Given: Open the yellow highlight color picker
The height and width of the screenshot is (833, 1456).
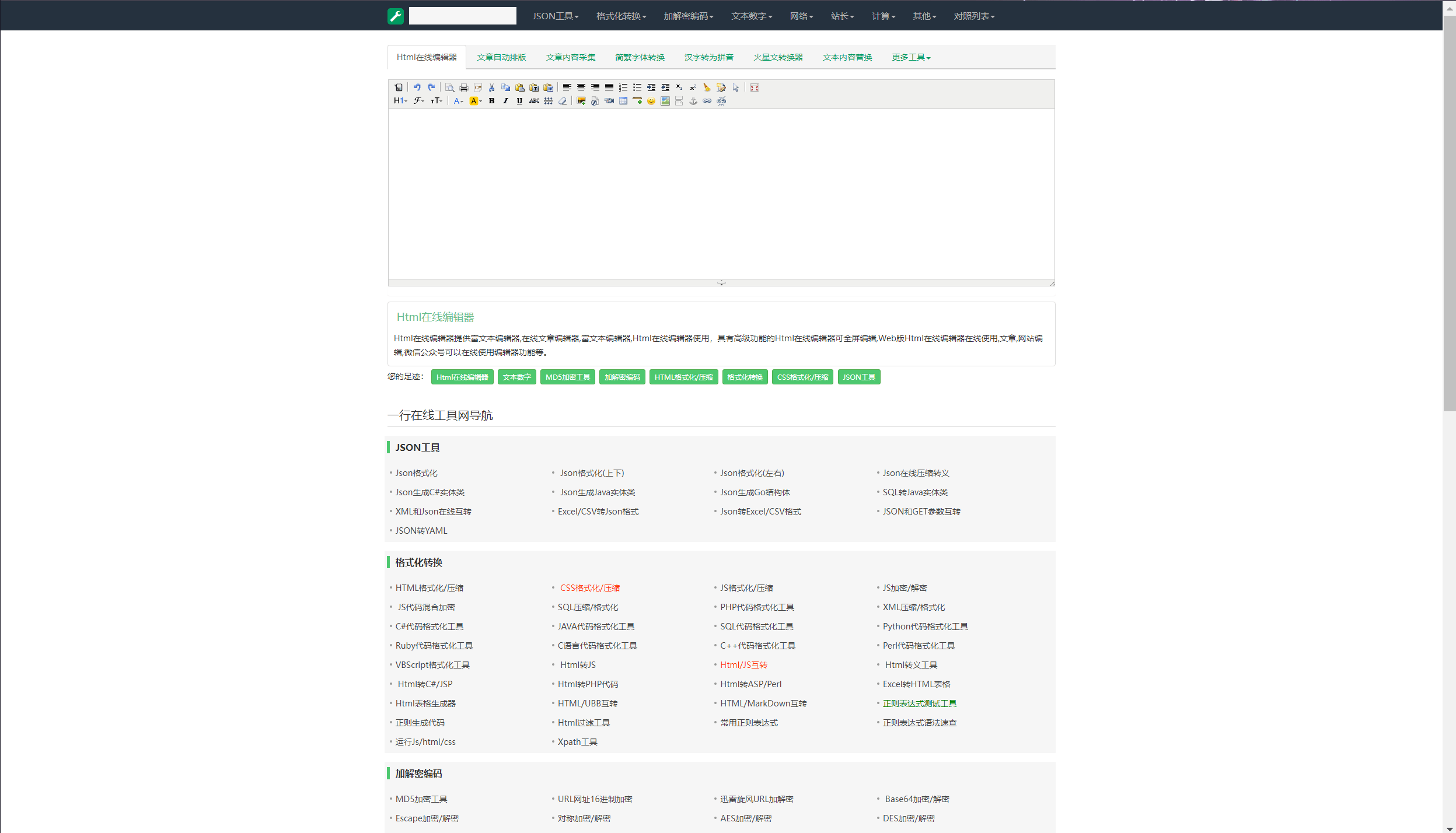Looking at the screenshot, I should point(476,101).
